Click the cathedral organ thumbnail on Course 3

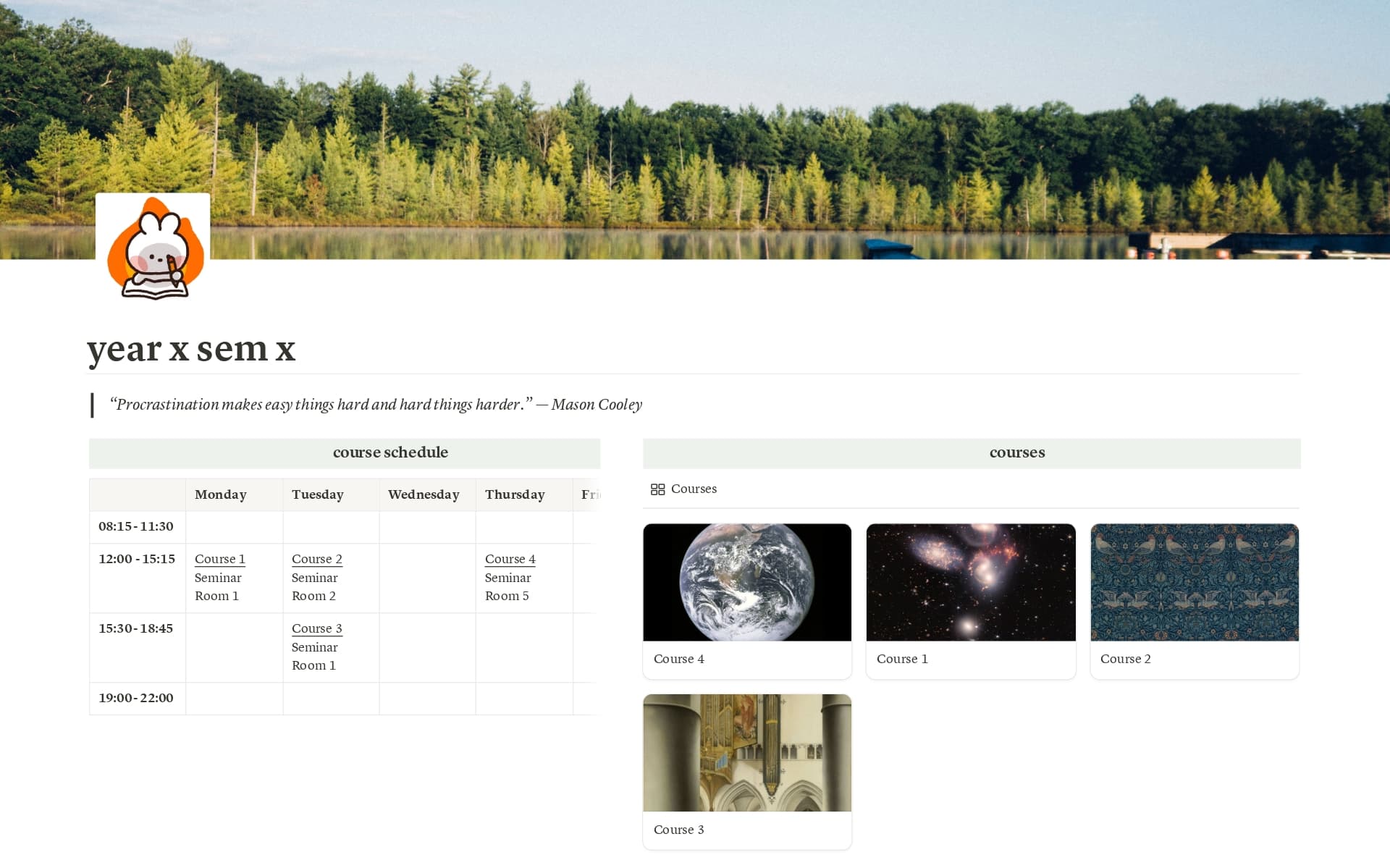point(746,752)
